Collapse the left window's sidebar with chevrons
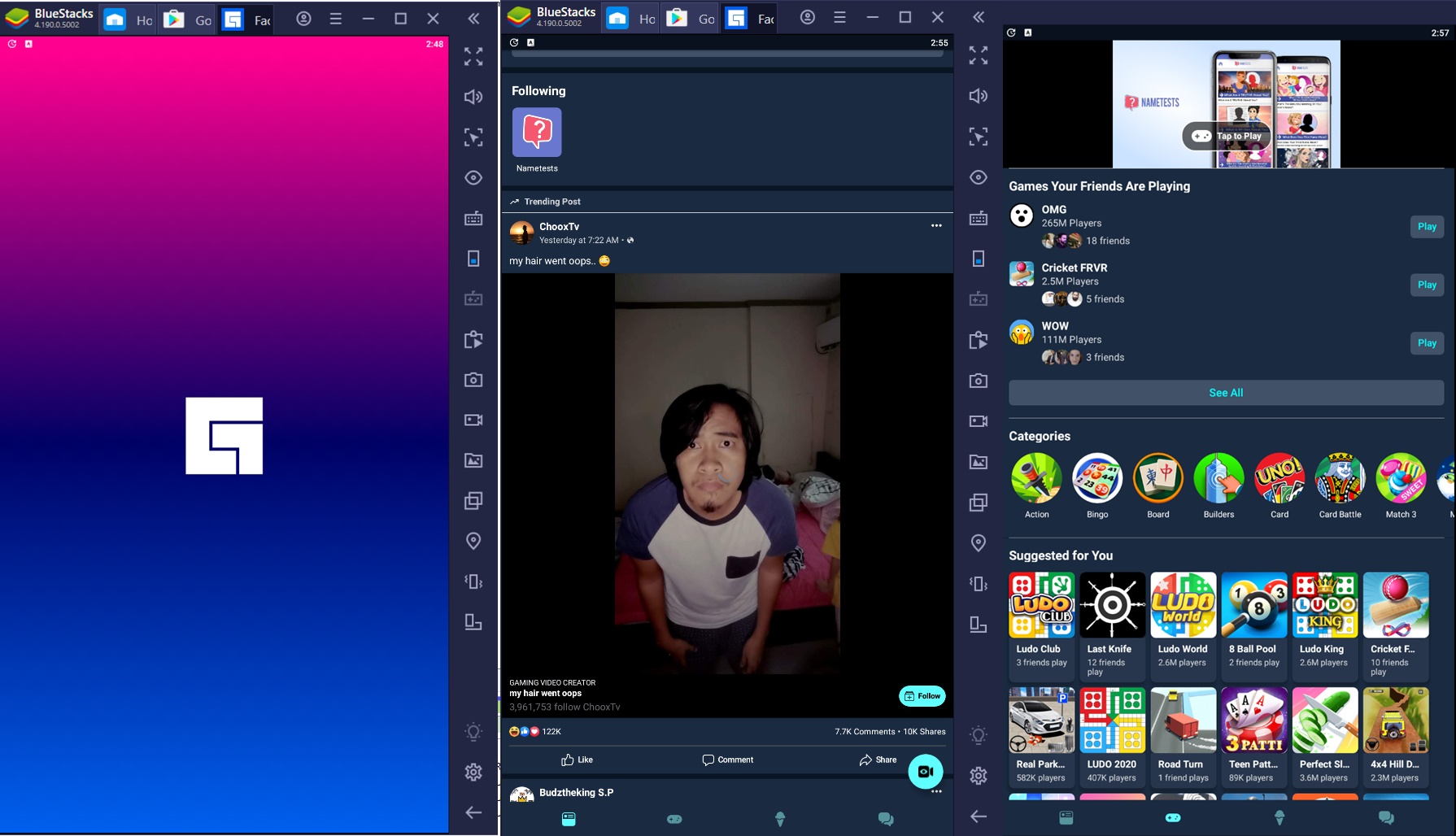Image resolution: width=1456 pixels, height=836 pixels. coord(473,18)
